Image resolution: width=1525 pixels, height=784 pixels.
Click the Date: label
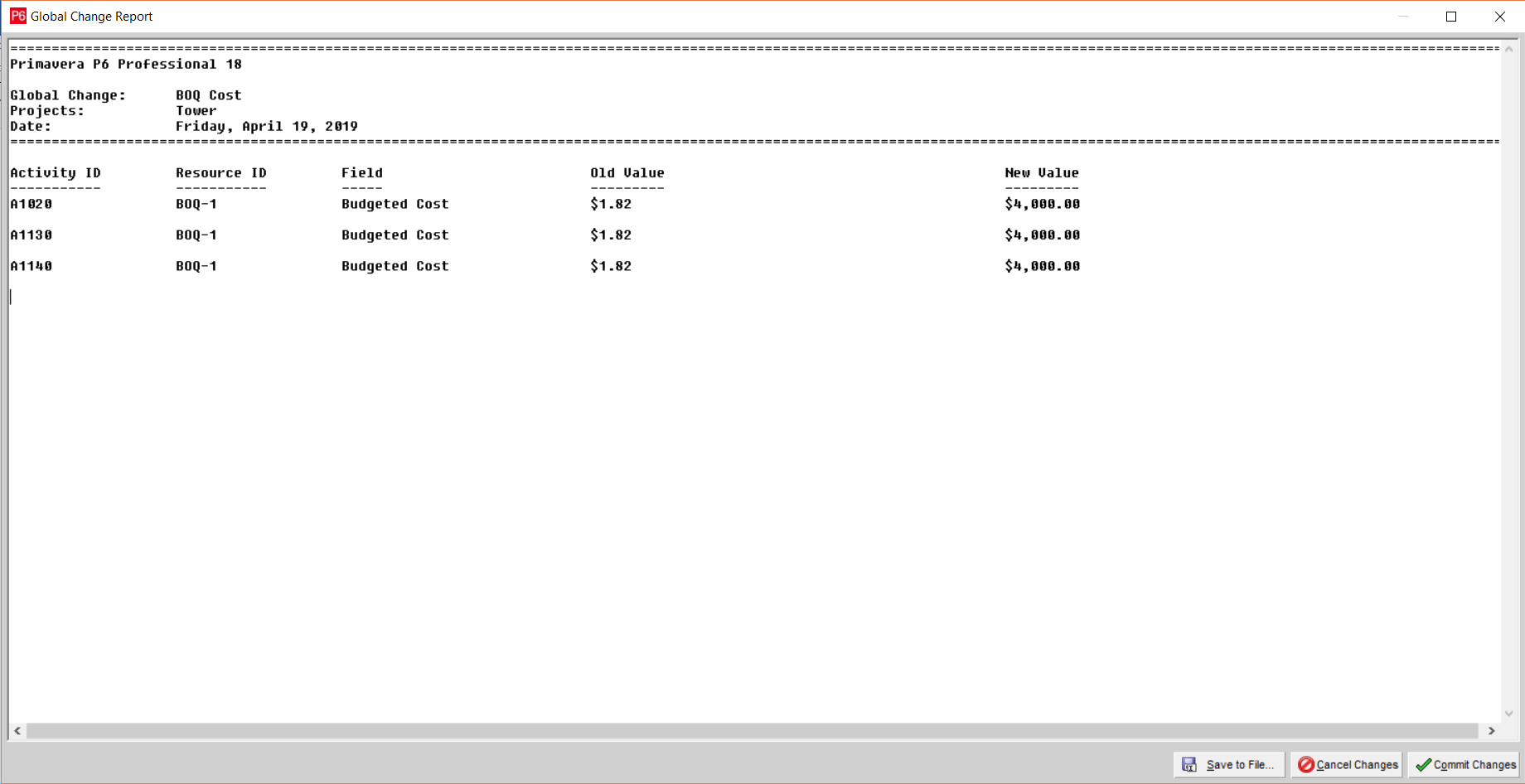point(31,127)
